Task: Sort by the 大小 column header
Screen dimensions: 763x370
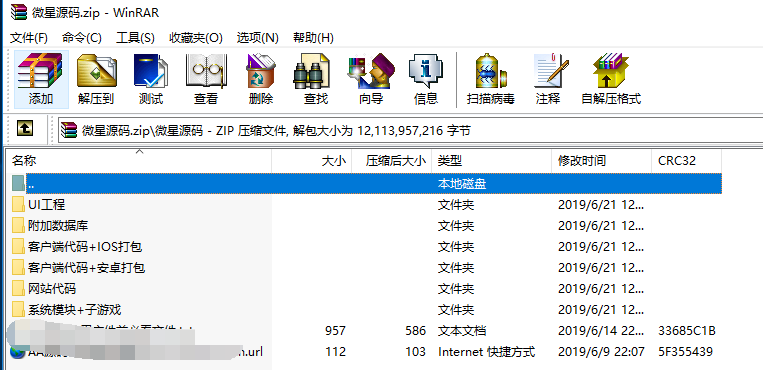Action: (x=311, y=161)
